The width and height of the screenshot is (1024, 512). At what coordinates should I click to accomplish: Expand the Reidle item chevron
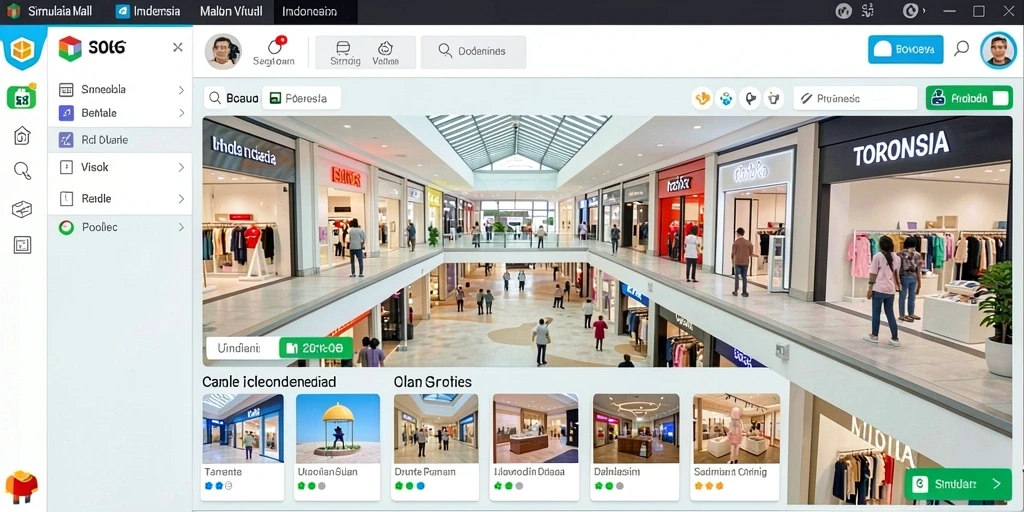182,199
